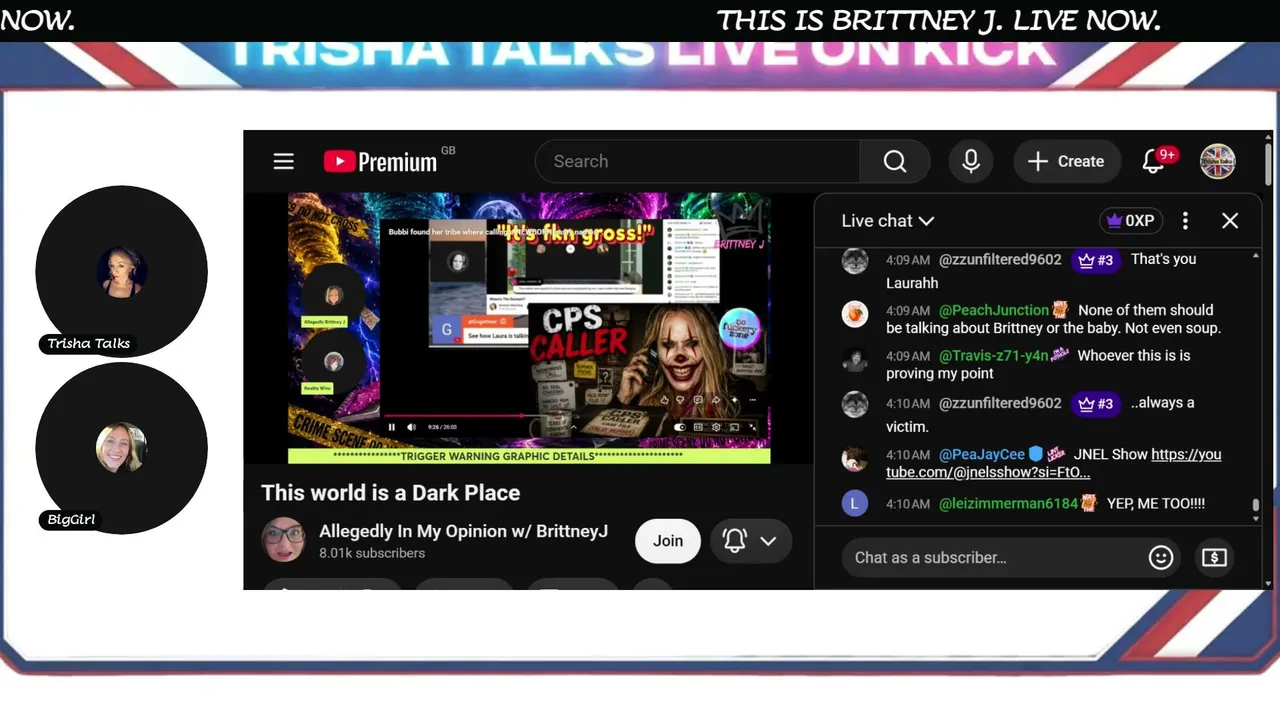Click @PeaJayCee's chat avatar
Screen dimensions: 1280x720
point(855,458)
